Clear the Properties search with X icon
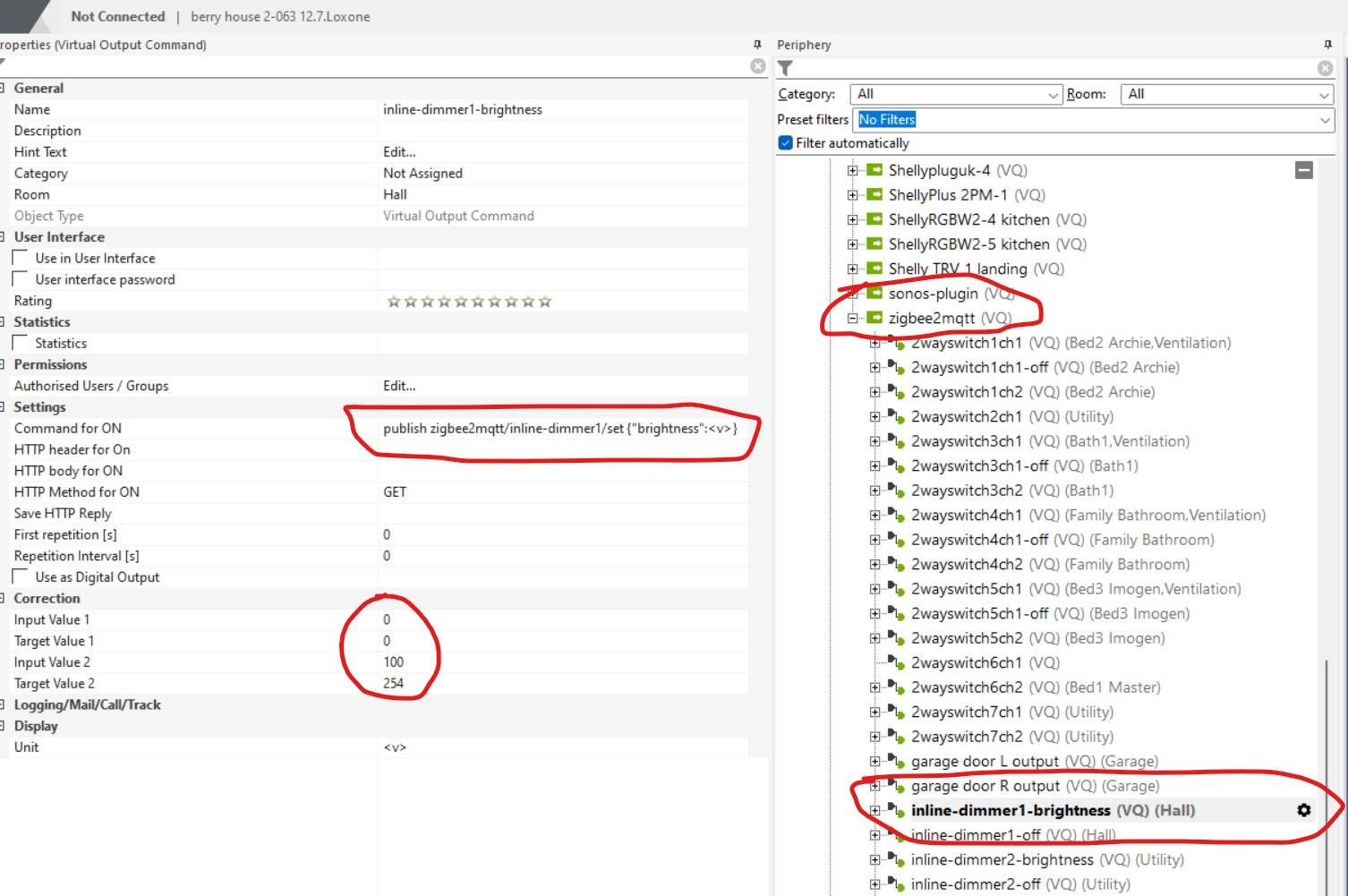Screen dimensions: 1348x896 coord(758,66)
